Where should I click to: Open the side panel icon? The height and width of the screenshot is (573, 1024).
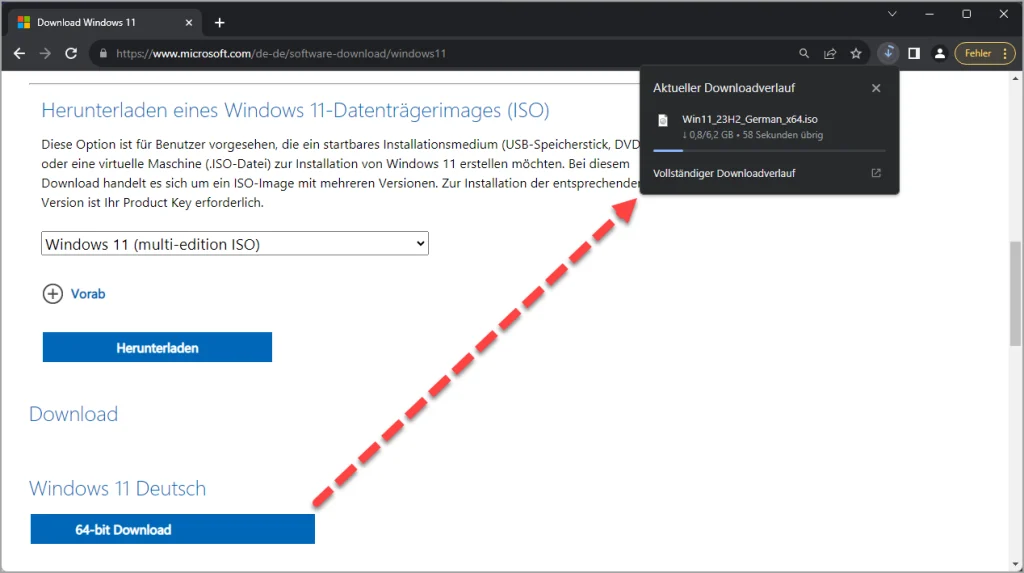click(914, 54)
